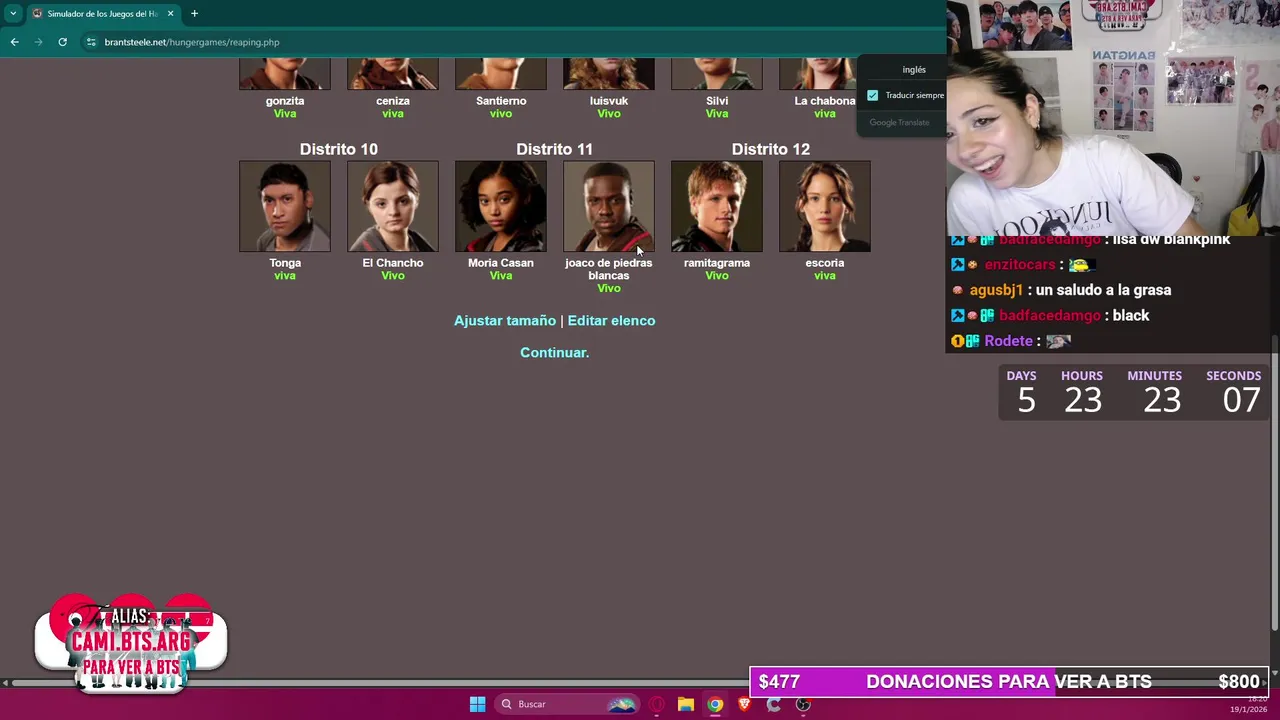Open the site info icon in address bar
1280x720 pixels.
point(91,42)
